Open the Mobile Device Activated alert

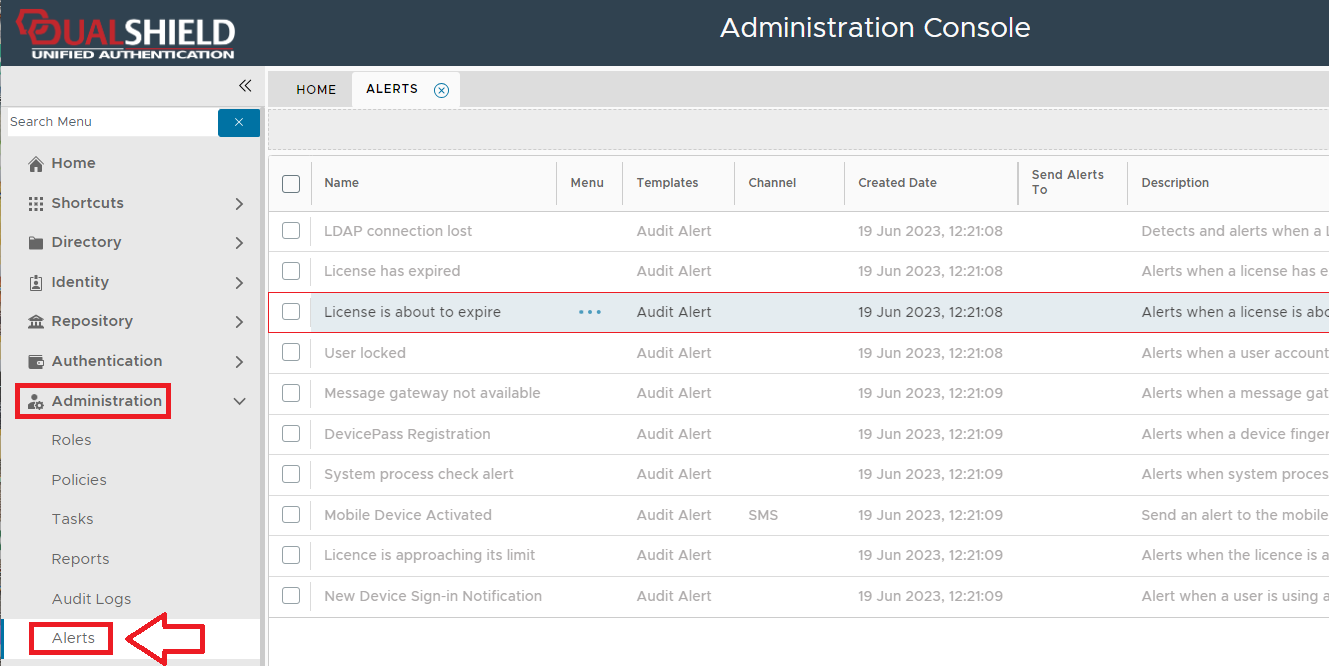[x=408, y=515]
